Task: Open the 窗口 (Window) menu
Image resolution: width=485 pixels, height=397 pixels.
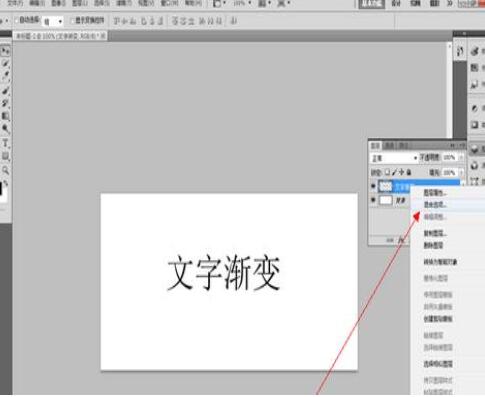Action: pyautogui.click(x=170, y=3)
